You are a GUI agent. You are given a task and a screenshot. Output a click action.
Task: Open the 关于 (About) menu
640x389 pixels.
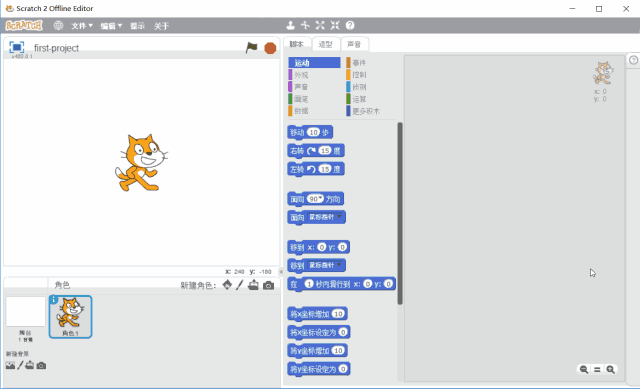pyautogui.click(x=161, y=26)
